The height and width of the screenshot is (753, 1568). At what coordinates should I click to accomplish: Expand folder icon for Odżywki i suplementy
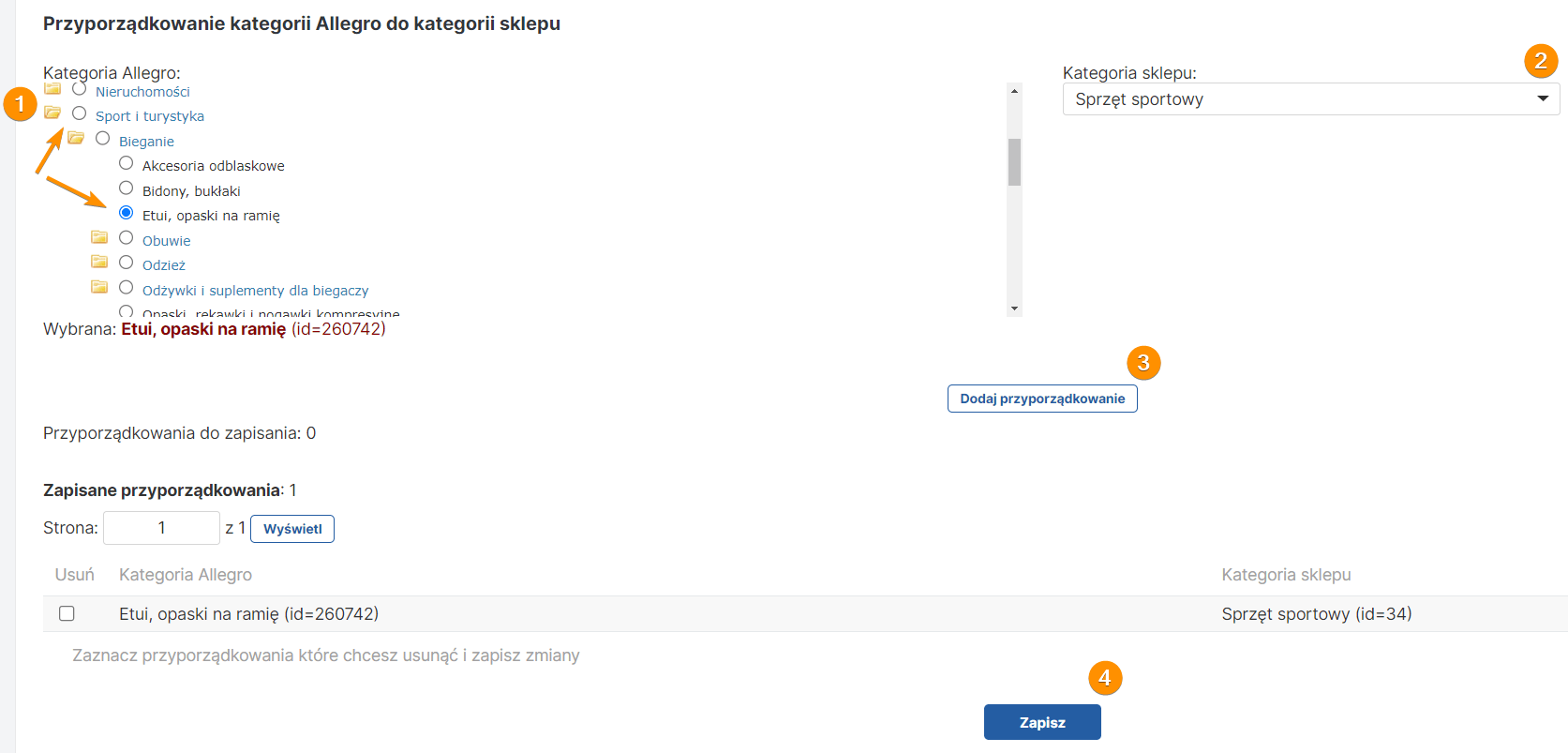99,287
